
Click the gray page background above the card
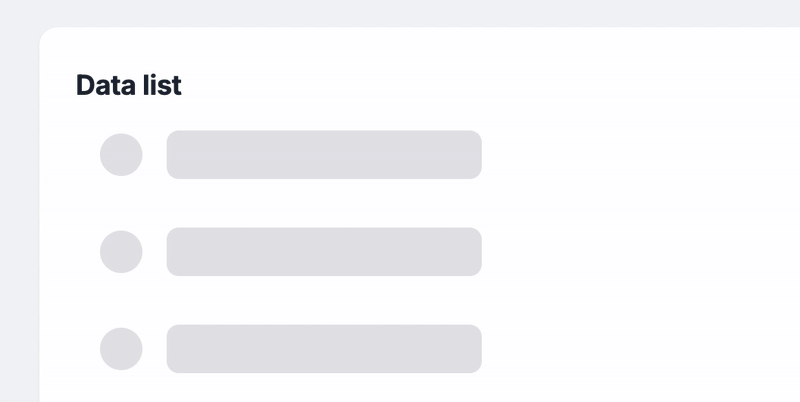click(400, 13)
